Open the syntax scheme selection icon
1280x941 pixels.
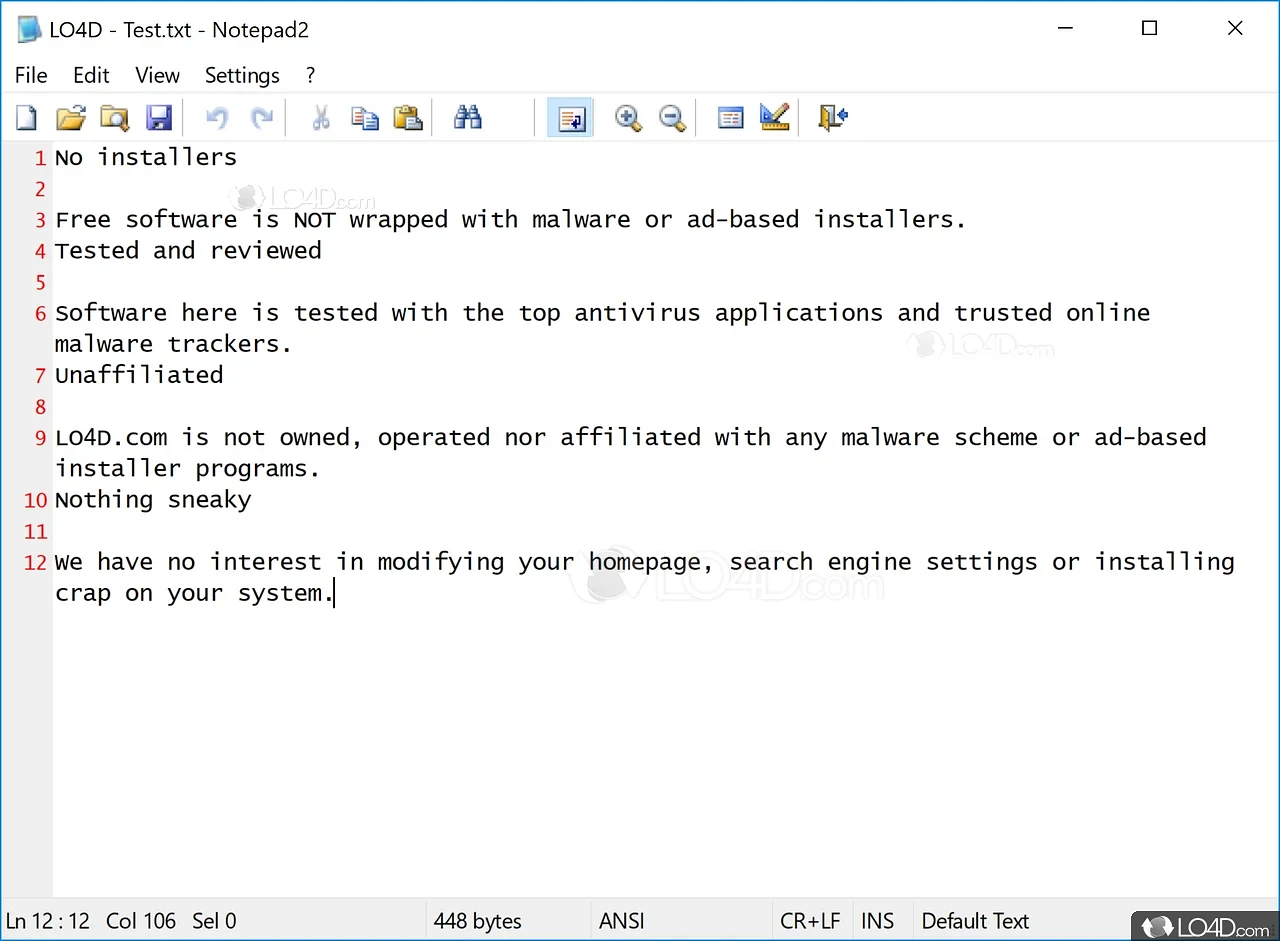pyautogui.click(x=731, y=118)
